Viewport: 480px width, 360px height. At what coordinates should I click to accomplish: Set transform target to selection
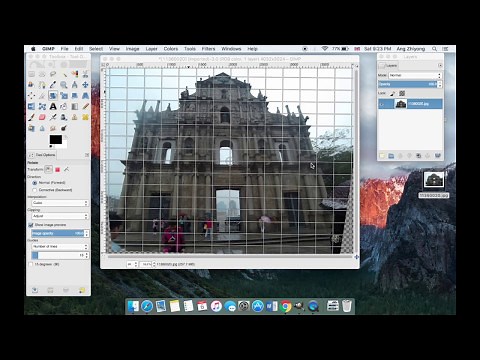[57, 170]
